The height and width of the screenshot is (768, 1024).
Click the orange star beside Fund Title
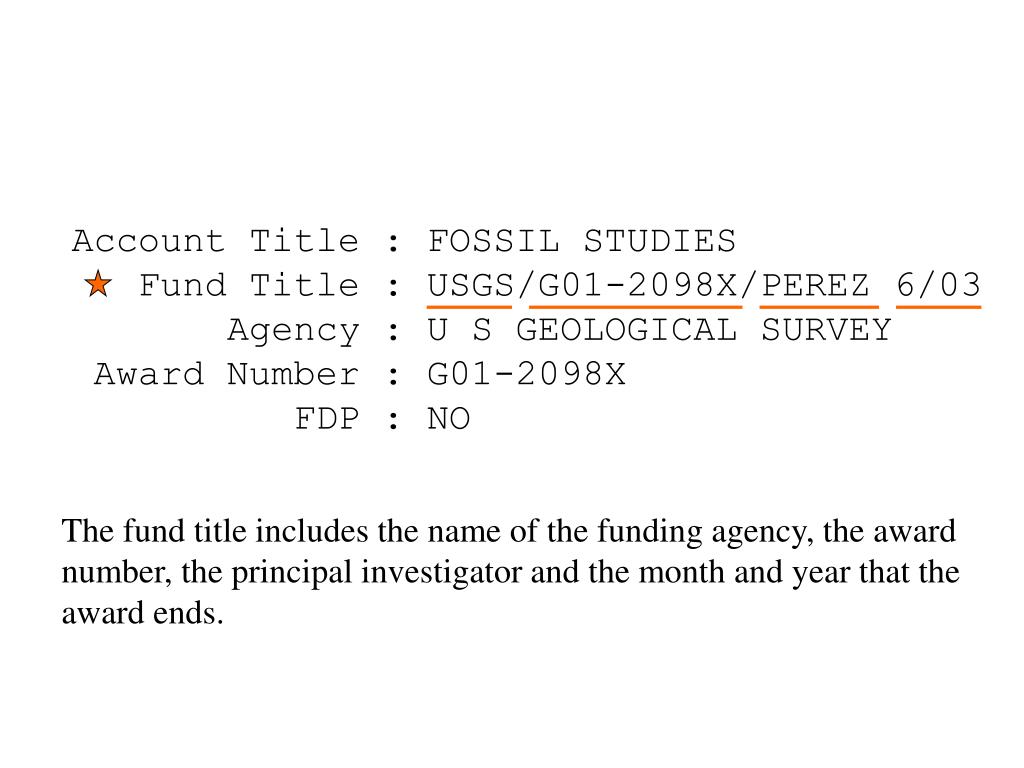pyautogui.click(x=98, y=284)
